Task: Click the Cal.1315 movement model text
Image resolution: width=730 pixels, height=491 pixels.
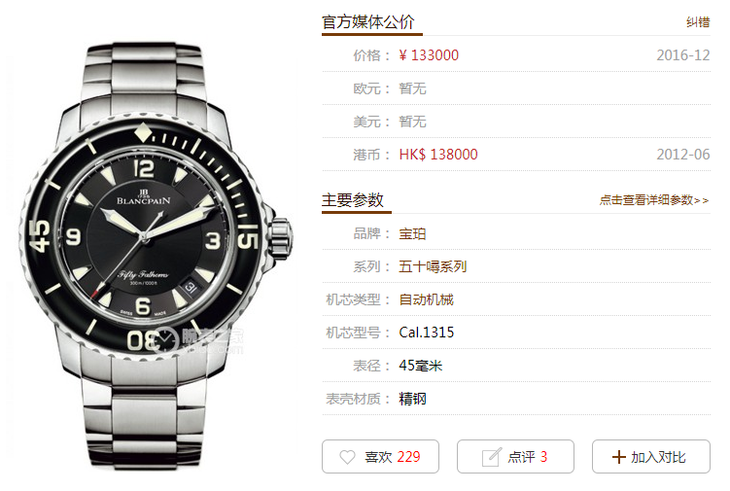Action: click(426, 332)
